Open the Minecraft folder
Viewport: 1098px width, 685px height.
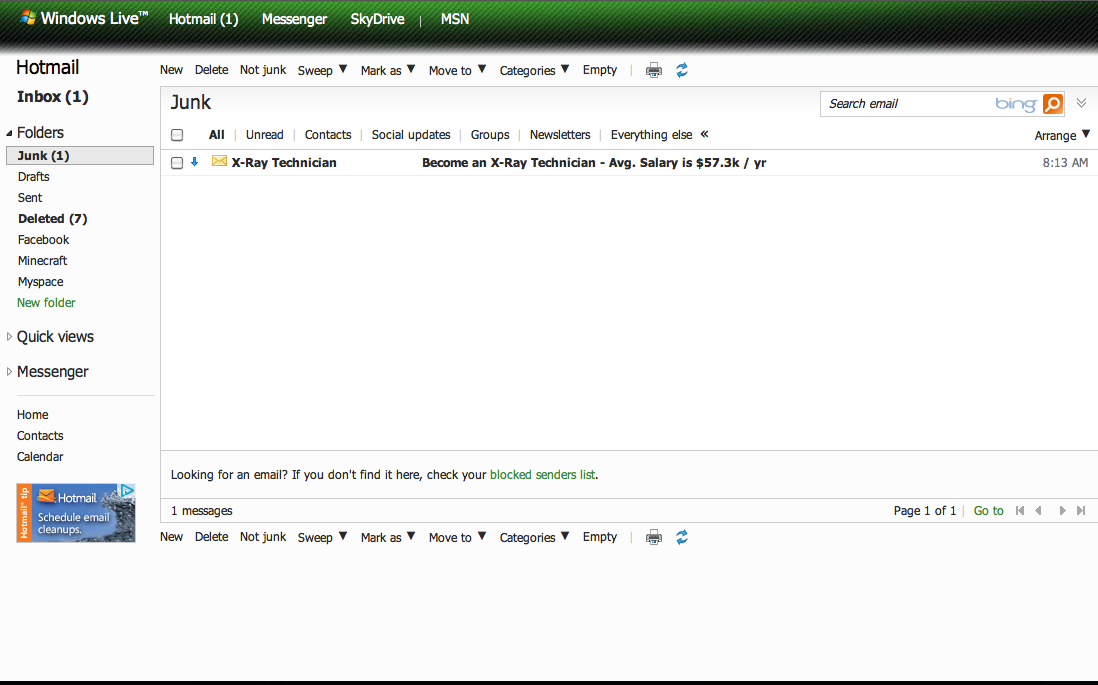point(43,261)
